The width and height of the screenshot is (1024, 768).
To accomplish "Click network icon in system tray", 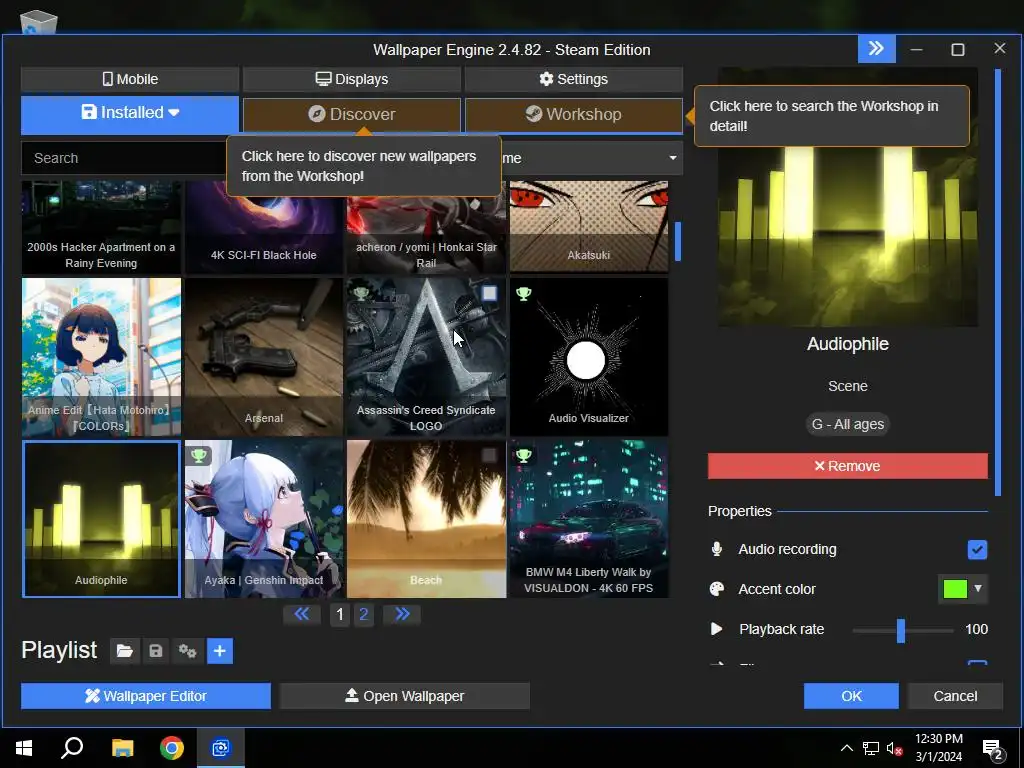I will coord(871,748).
